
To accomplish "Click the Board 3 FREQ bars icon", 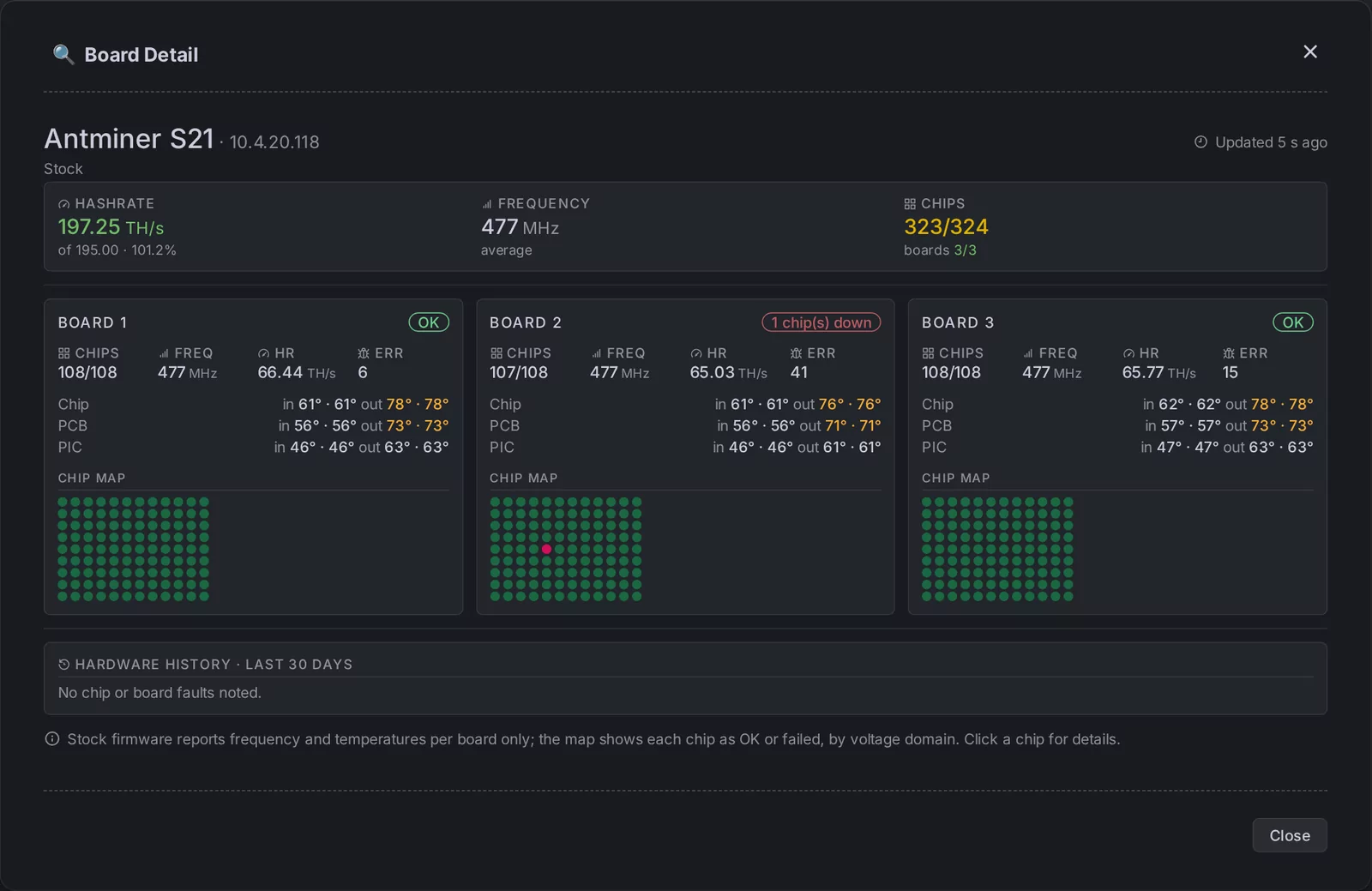I will click(1028, 353).
